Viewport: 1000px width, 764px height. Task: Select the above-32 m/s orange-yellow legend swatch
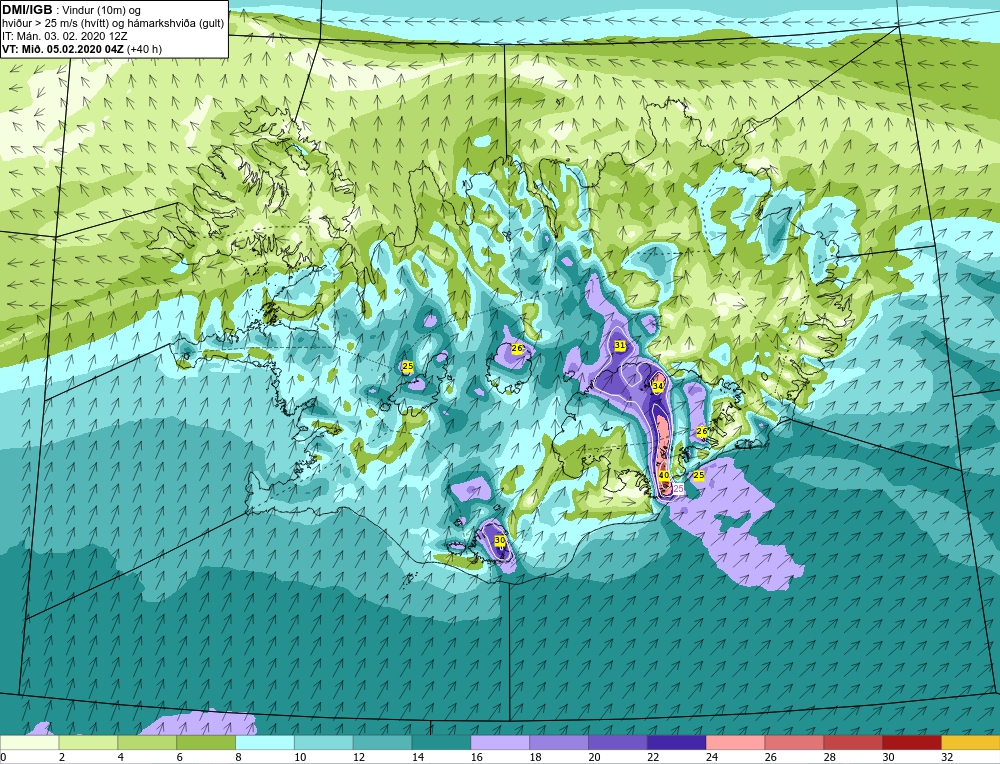[x=971, y=743]
